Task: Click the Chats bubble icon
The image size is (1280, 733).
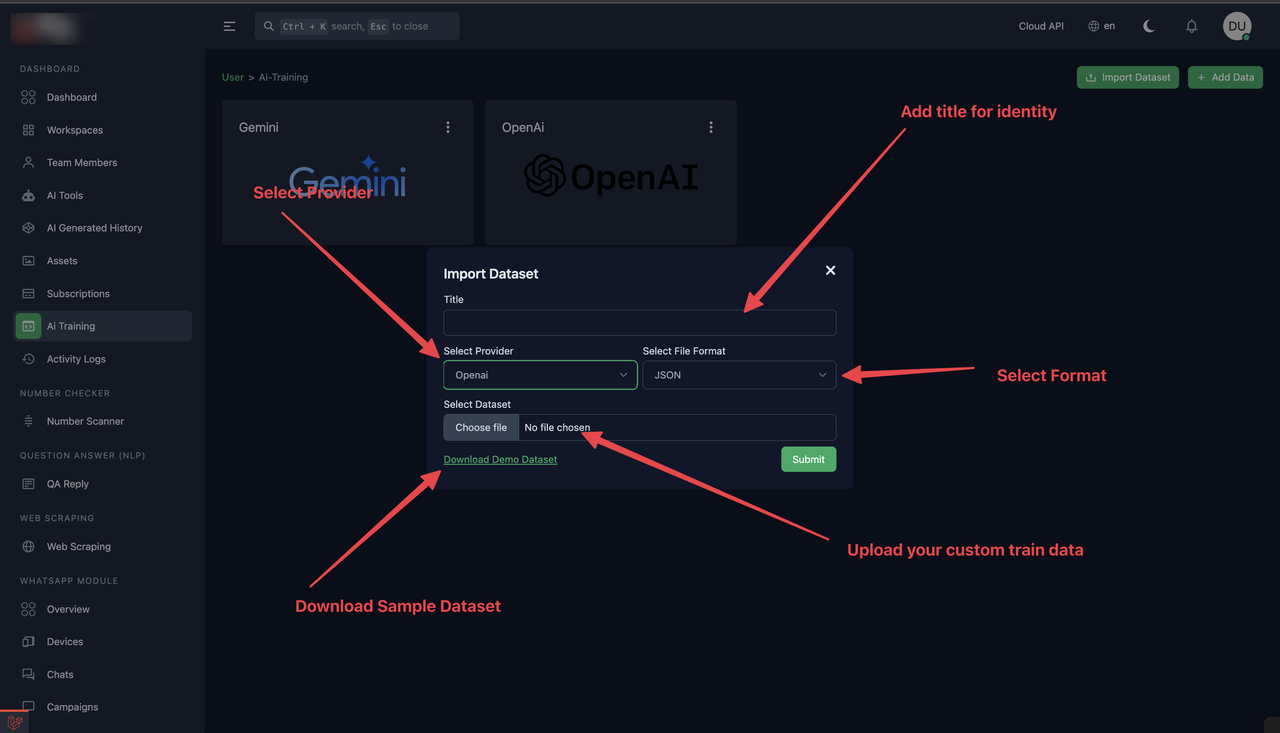Action: pyautogui.click(x=28, y=675)
